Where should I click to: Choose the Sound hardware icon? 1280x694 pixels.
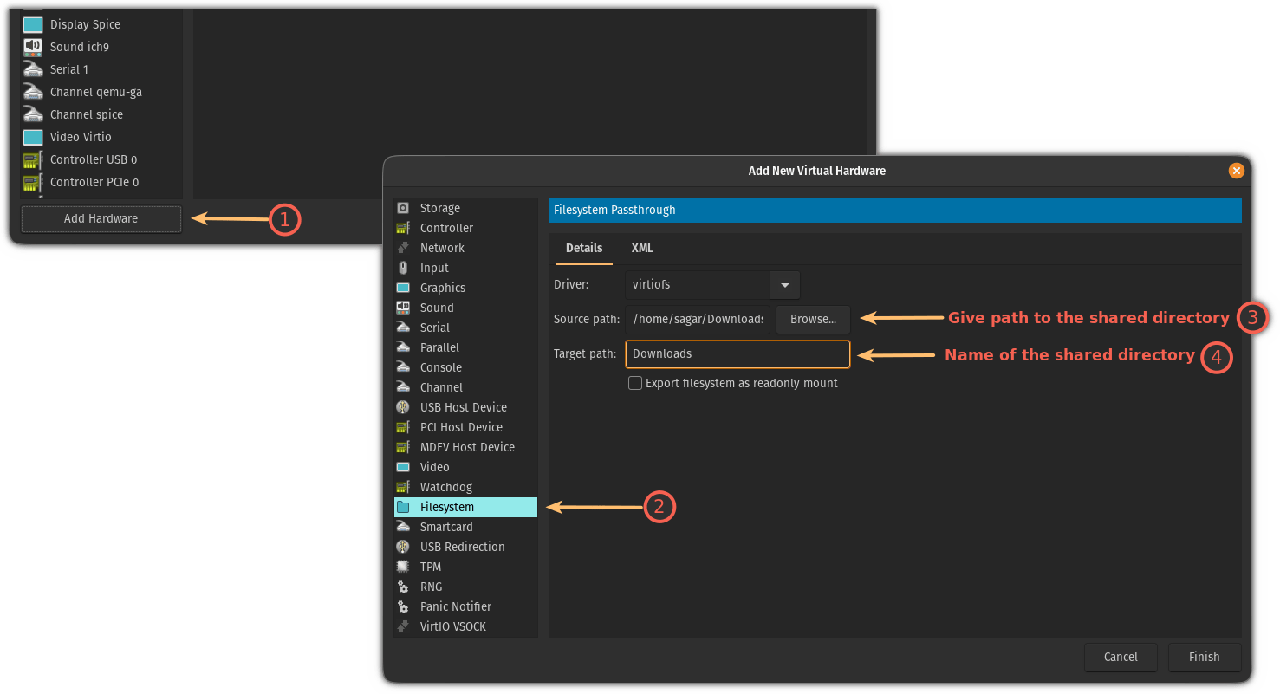pos(403,308)
